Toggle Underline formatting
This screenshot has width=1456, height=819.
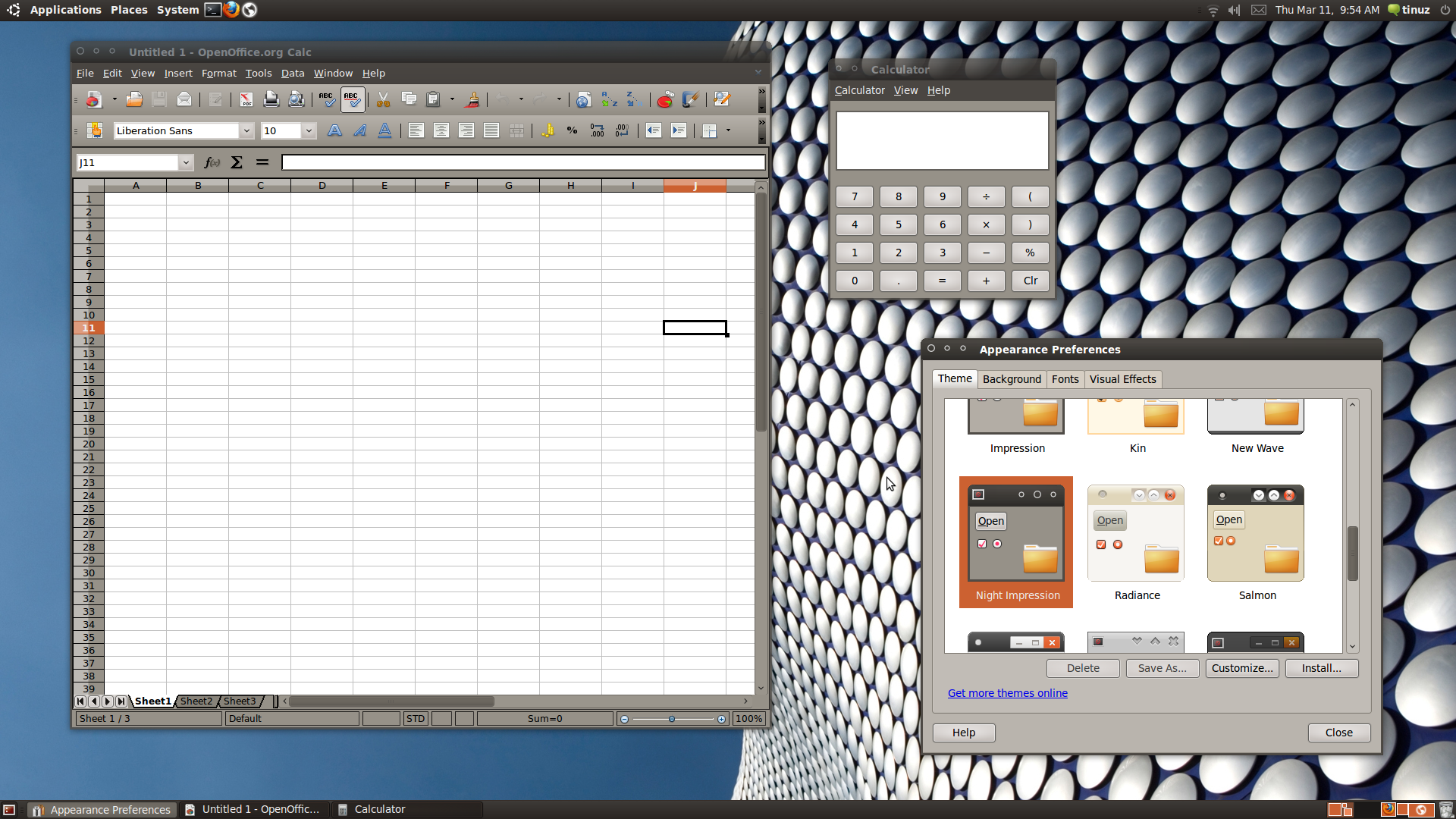pyautogui.click(x=384, y=130)
